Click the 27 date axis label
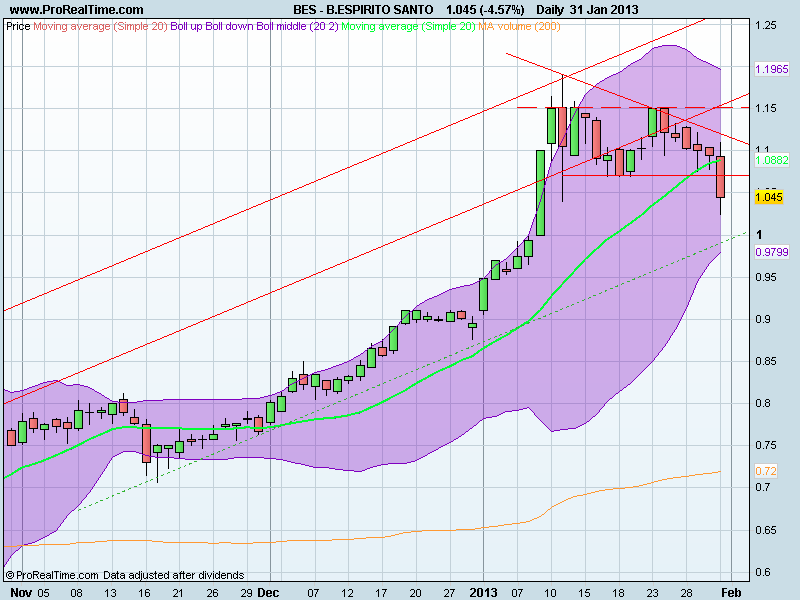800x600 pixels. [x=449, y=592]
